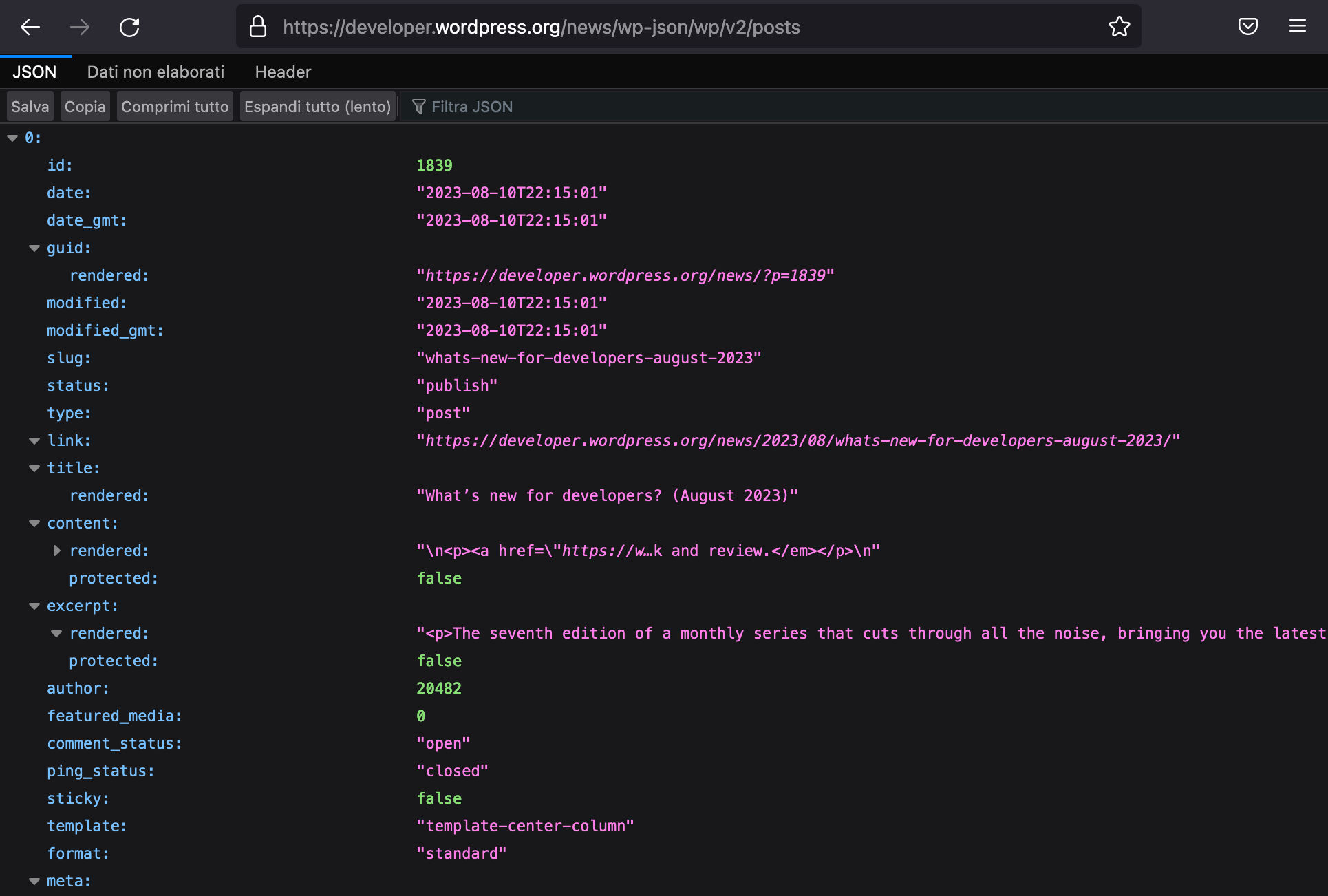Click the format value "standard"
This screenshot has width=1328, height=896.
coord(462,853)
